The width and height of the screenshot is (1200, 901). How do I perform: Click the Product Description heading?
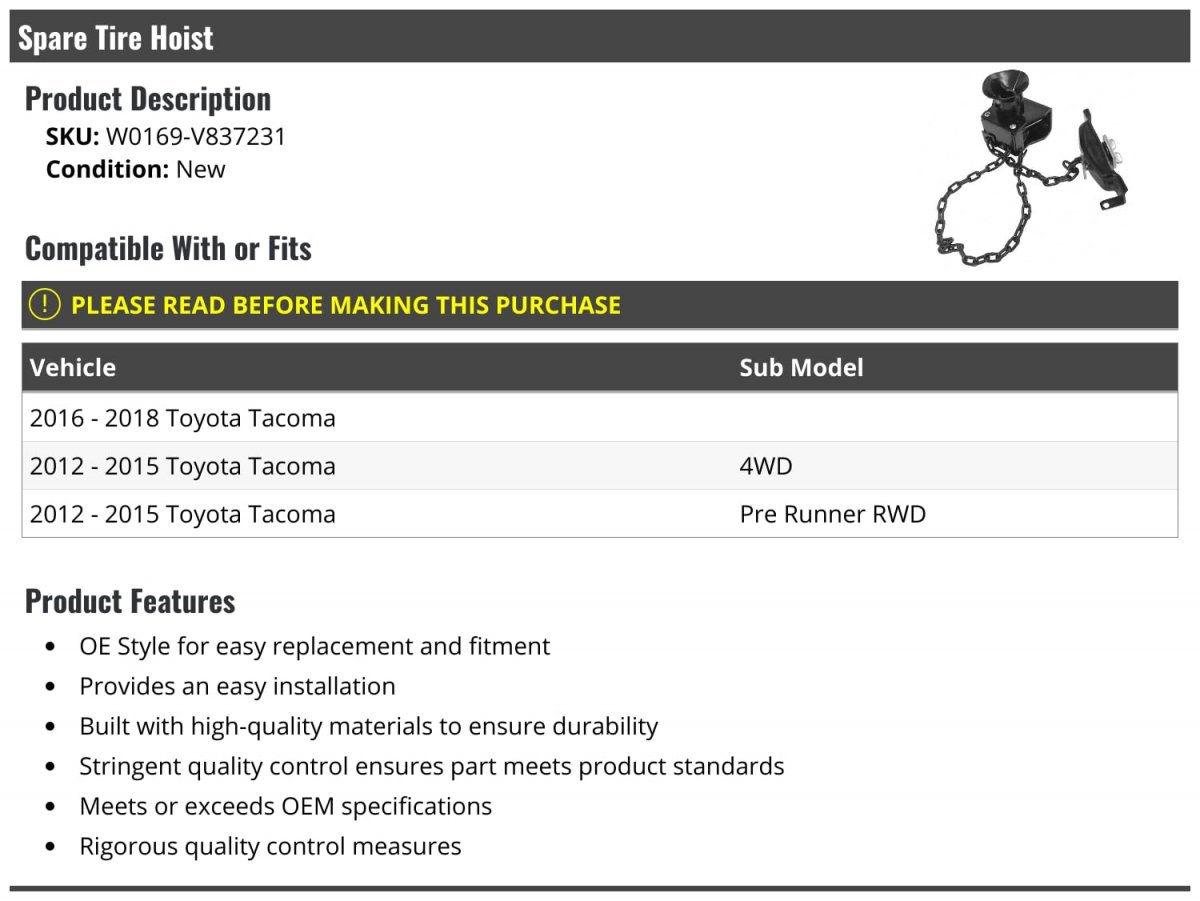[148, 99]
